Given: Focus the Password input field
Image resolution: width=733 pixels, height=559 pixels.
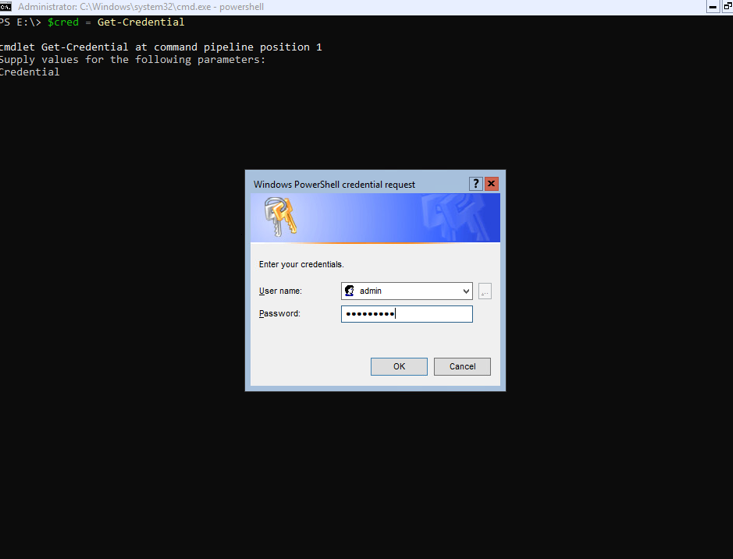Looking at the screenshot, I should tap(406, 314).
